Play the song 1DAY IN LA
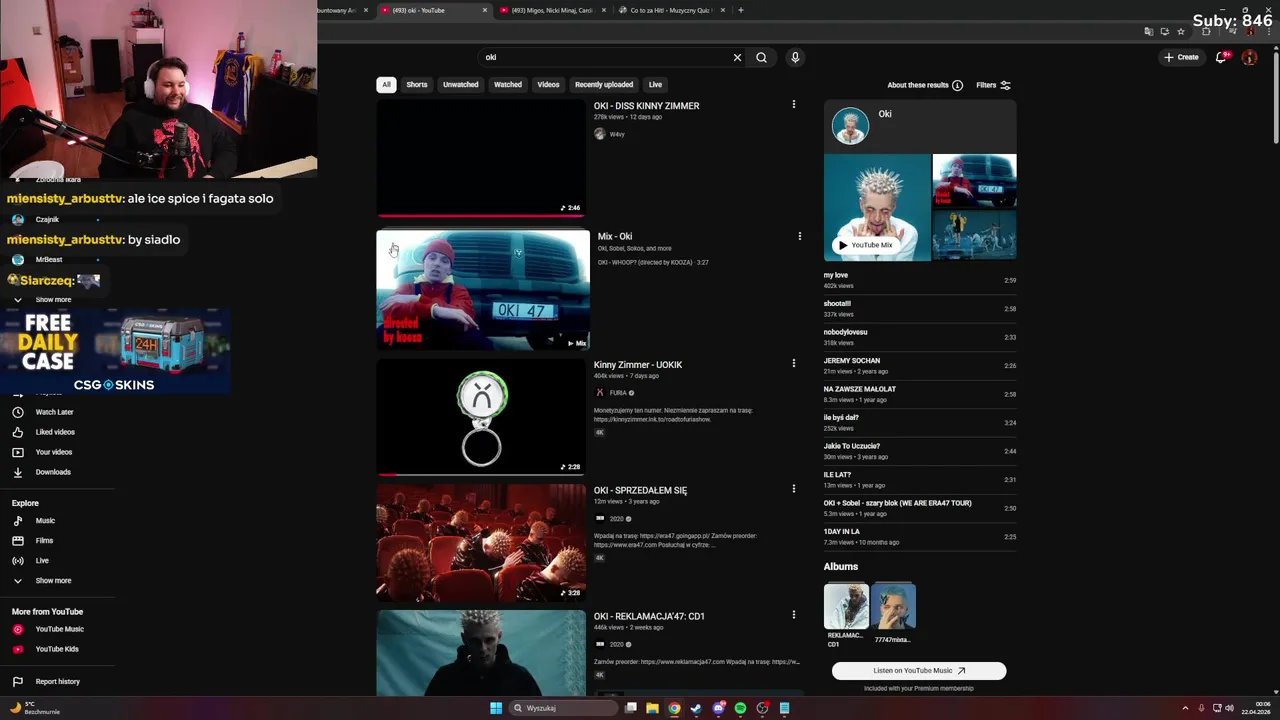This screenshot has height=720, width=1280. (x=920, y=536)
